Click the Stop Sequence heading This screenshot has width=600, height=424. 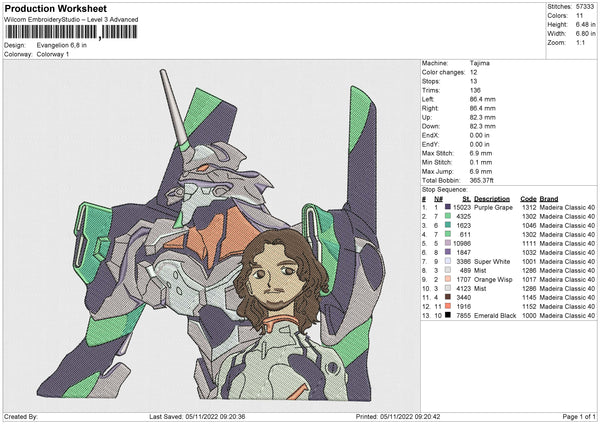click(x=445, y=189)
